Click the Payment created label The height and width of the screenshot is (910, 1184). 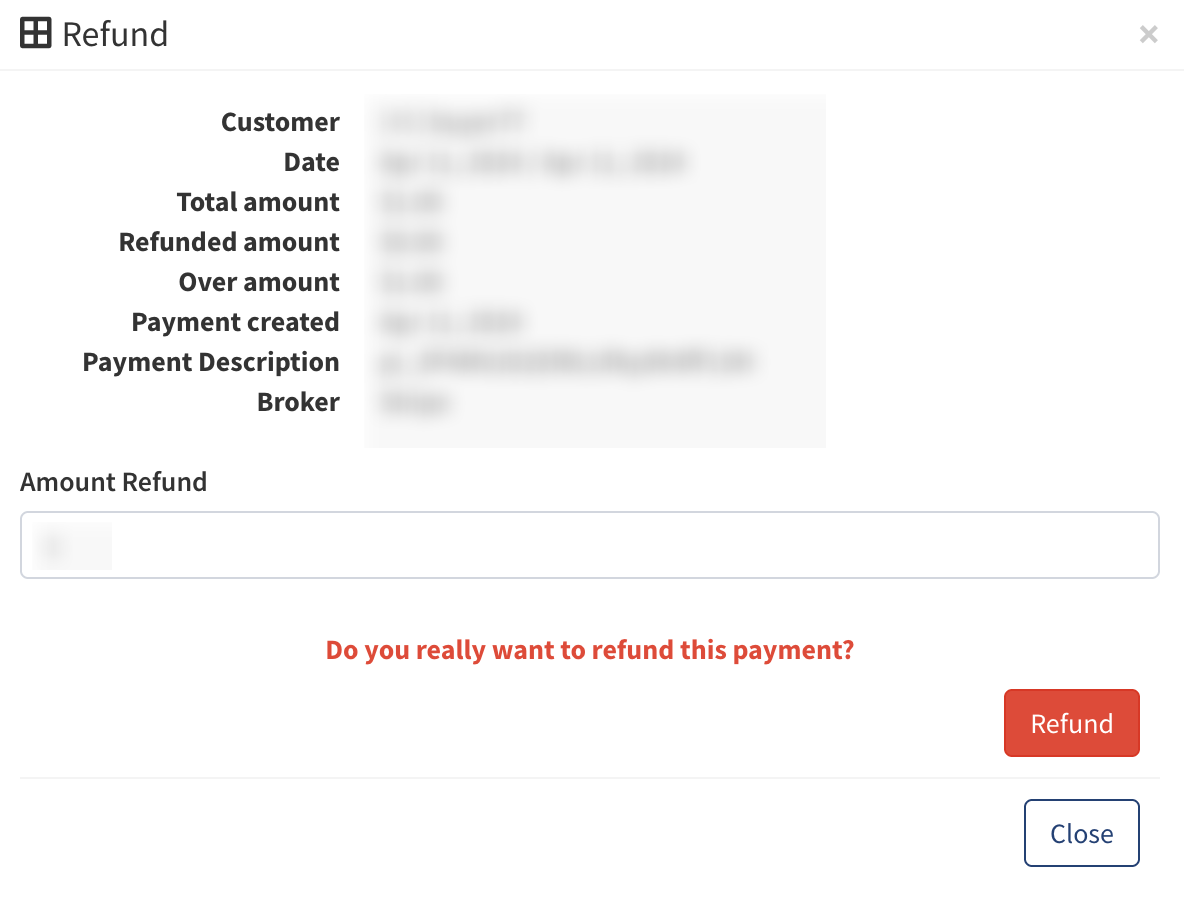(x=235, y=322)
